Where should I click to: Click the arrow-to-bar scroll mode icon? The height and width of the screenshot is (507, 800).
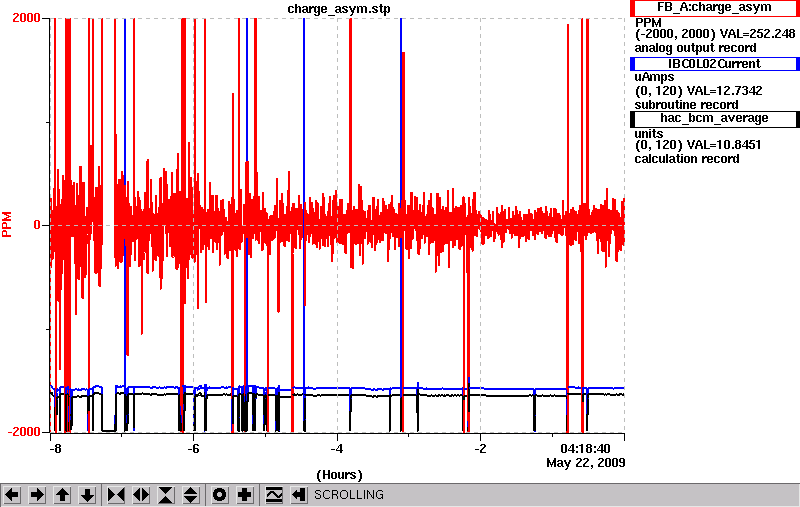coord(299,495)
